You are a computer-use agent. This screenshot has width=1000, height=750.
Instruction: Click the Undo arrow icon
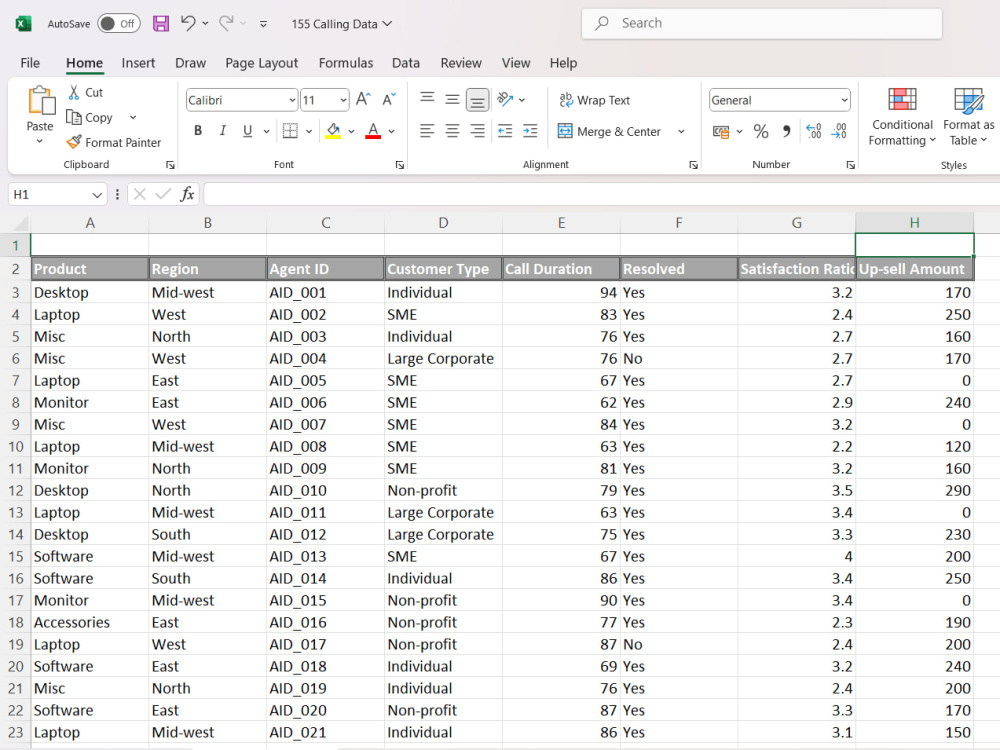188,23
